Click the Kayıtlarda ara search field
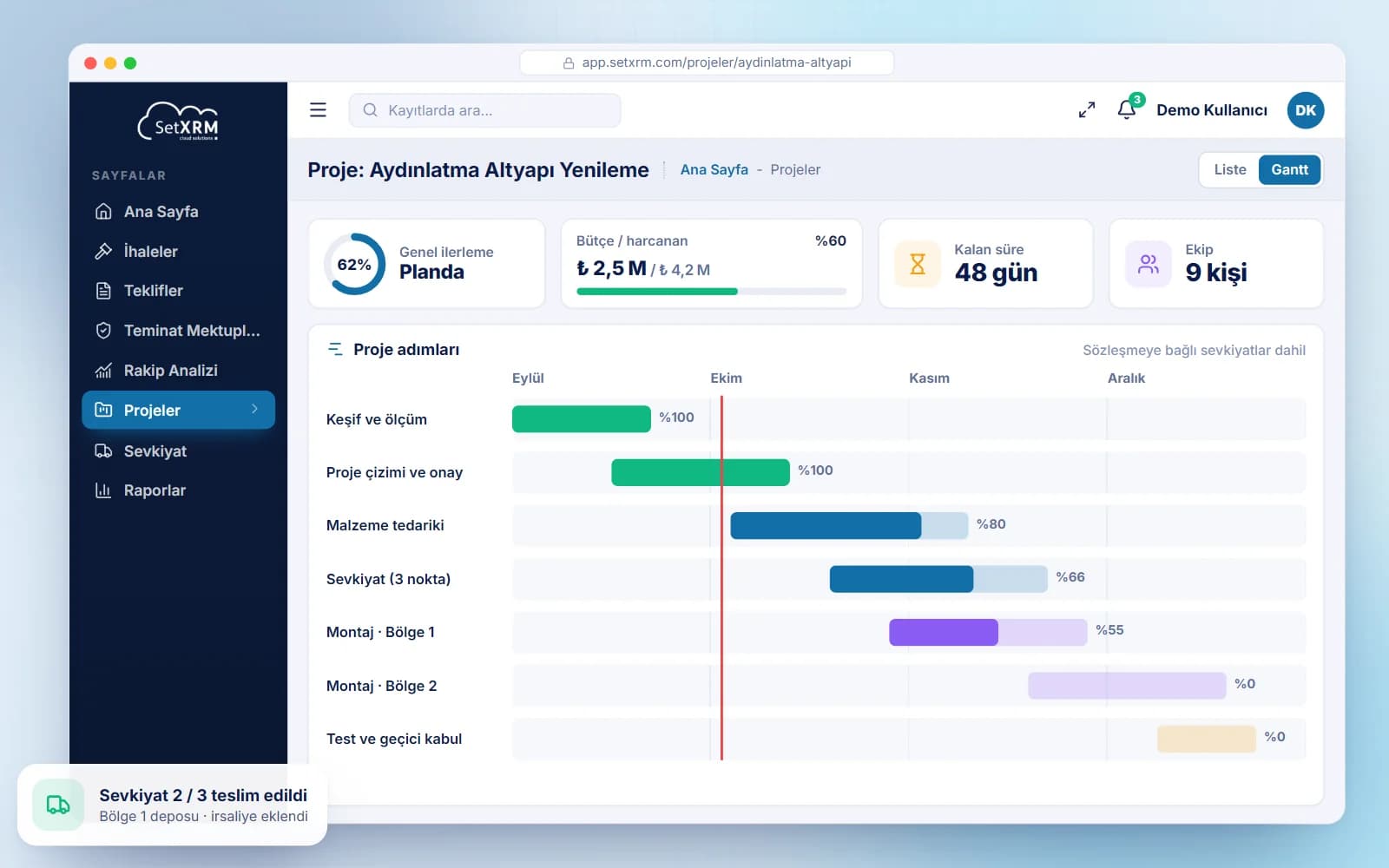The width and height of the screenshot is (1389, 868). pos(484,110)
